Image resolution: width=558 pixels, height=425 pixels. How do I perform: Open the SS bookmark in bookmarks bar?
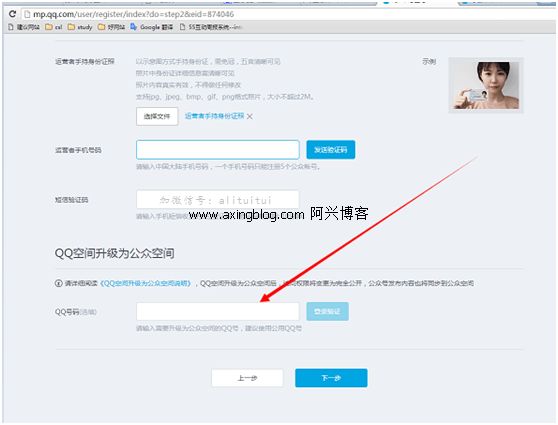click(211, 27)
